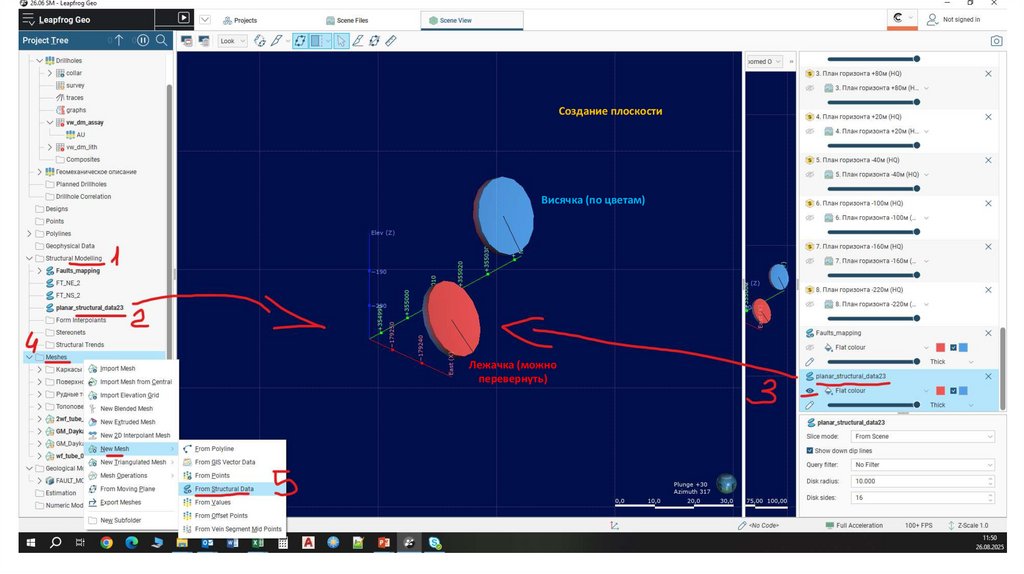Open Chrome from the Windows taskbar

(106, 543)
